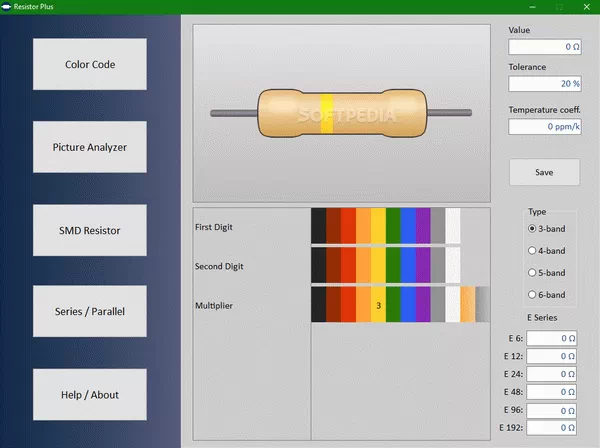Pick green for First Digit
600x448 pixels.
pos(393,226)
